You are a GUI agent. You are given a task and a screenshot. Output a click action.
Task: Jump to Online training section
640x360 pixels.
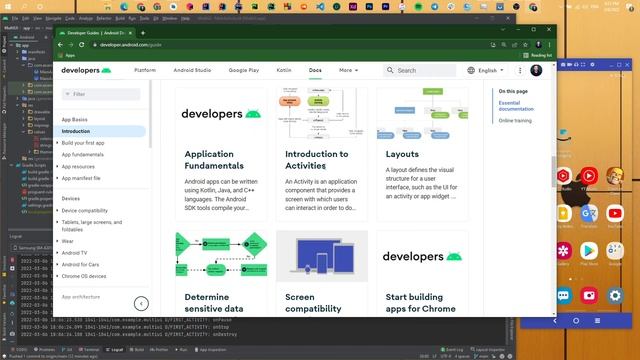point(515,120)
